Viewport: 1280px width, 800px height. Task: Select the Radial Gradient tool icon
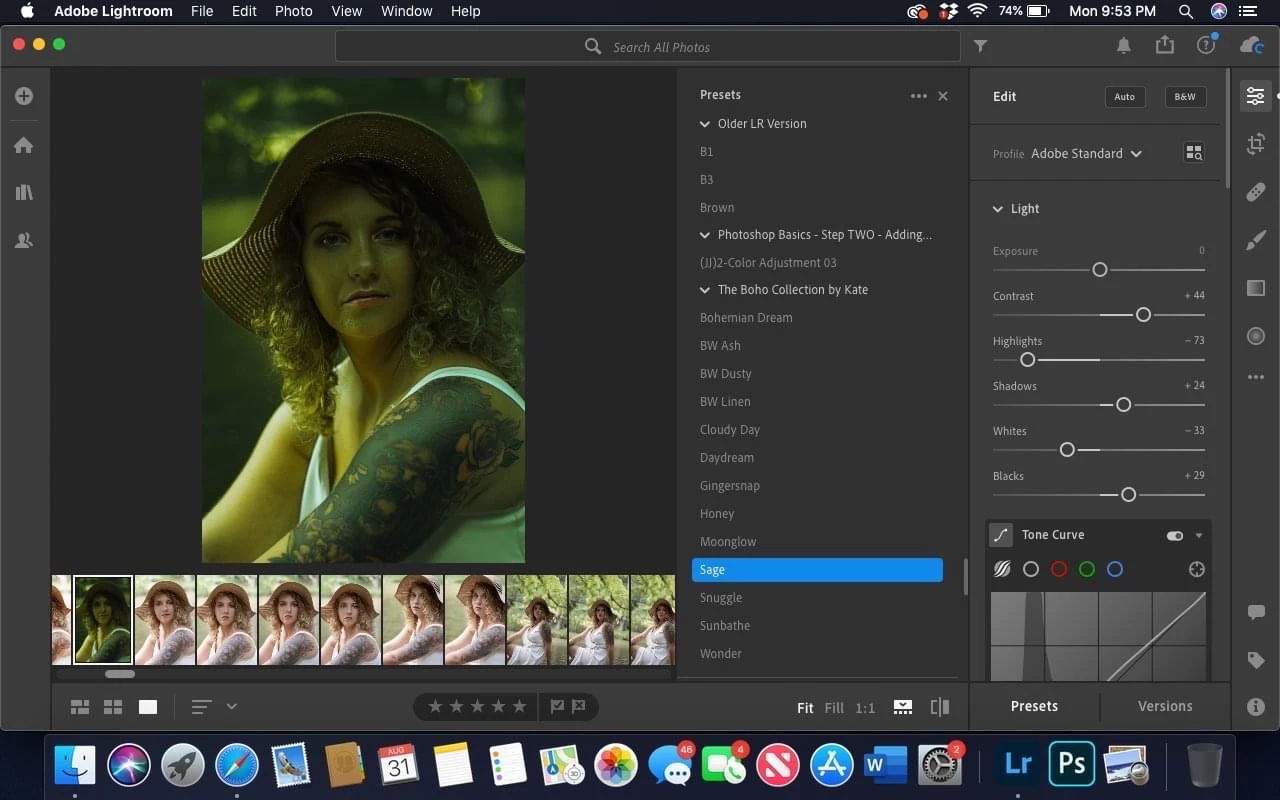point(1256,336)
